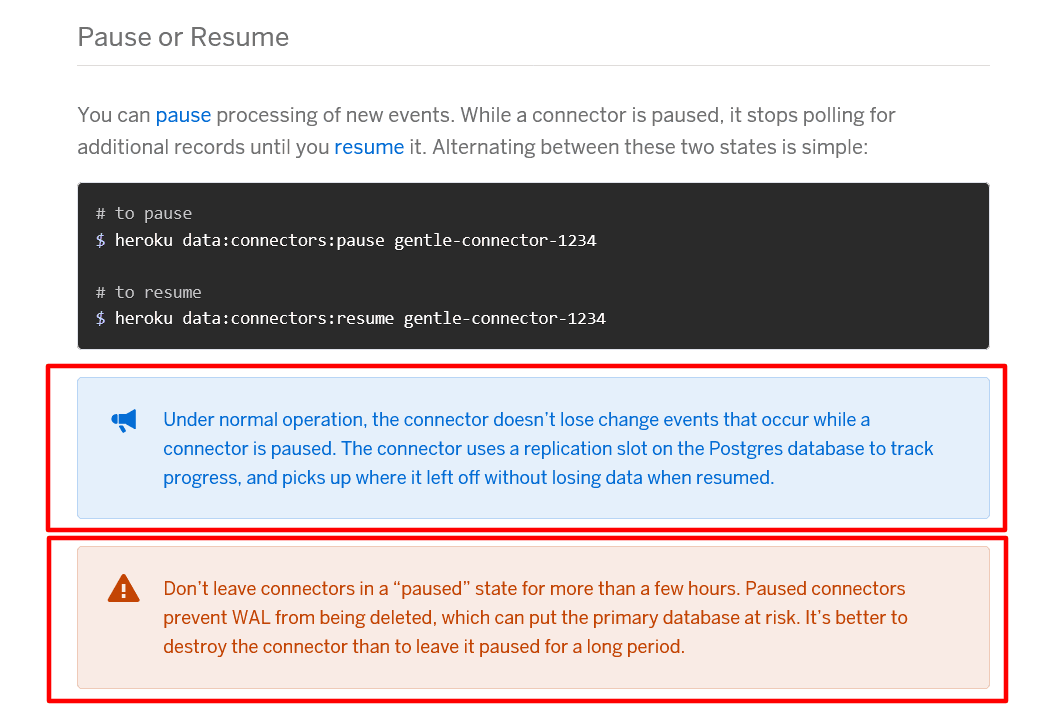Click the warning triangle icon
The height and width of the screenshot is (706, 1051).
pos(123,589)
